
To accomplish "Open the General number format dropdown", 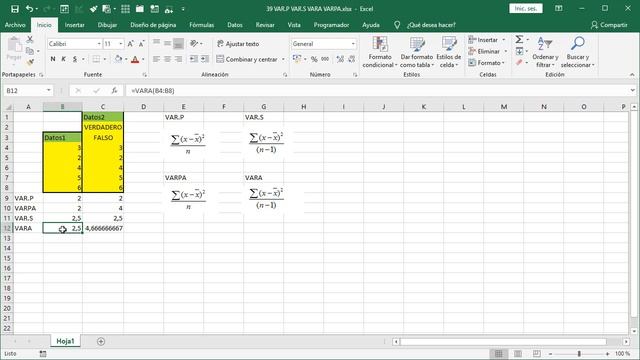I will click(353, 44).
